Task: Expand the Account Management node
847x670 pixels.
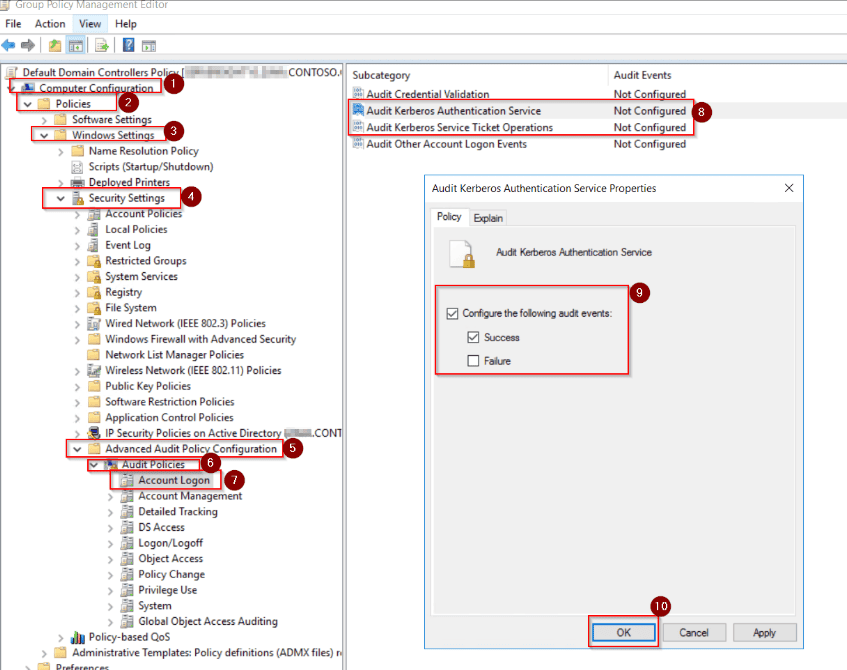Action: click(x=110, y=497)
